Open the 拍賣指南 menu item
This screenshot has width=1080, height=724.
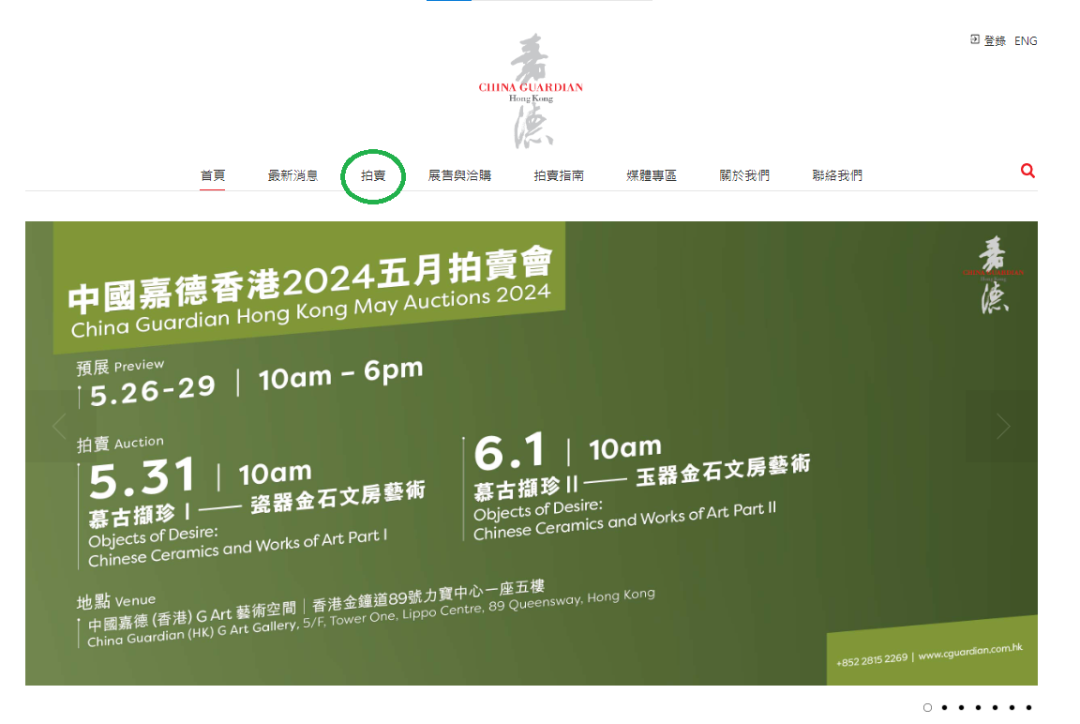[x=559, y=176]
